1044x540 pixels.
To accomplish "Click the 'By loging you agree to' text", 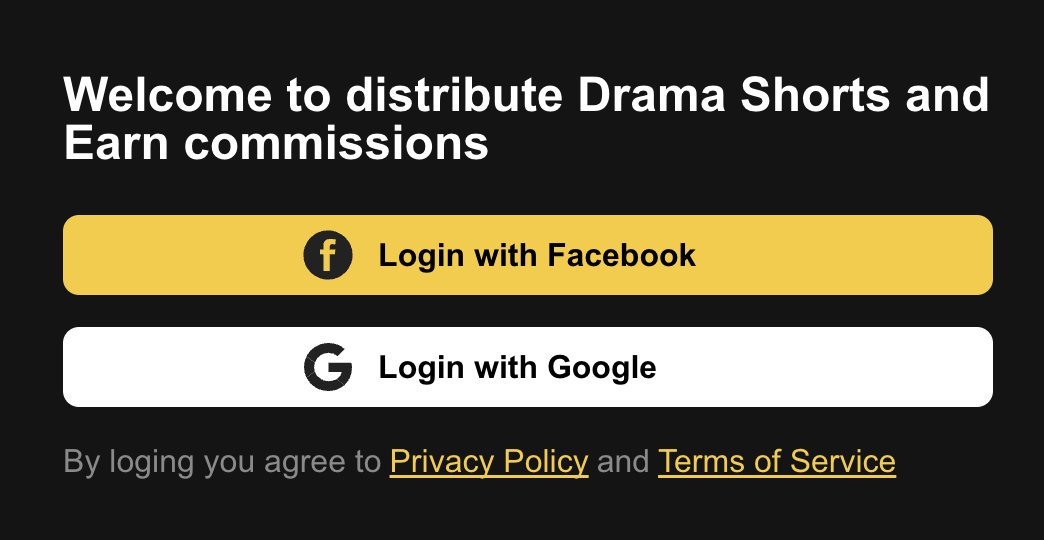I will [222, 461].
